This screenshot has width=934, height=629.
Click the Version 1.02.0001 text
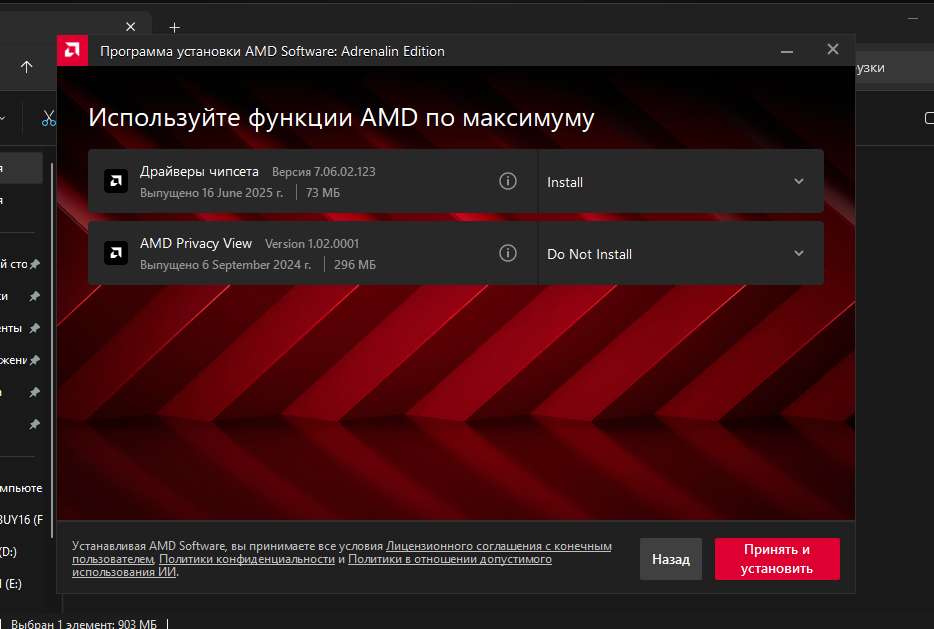(x=312, y=244)
